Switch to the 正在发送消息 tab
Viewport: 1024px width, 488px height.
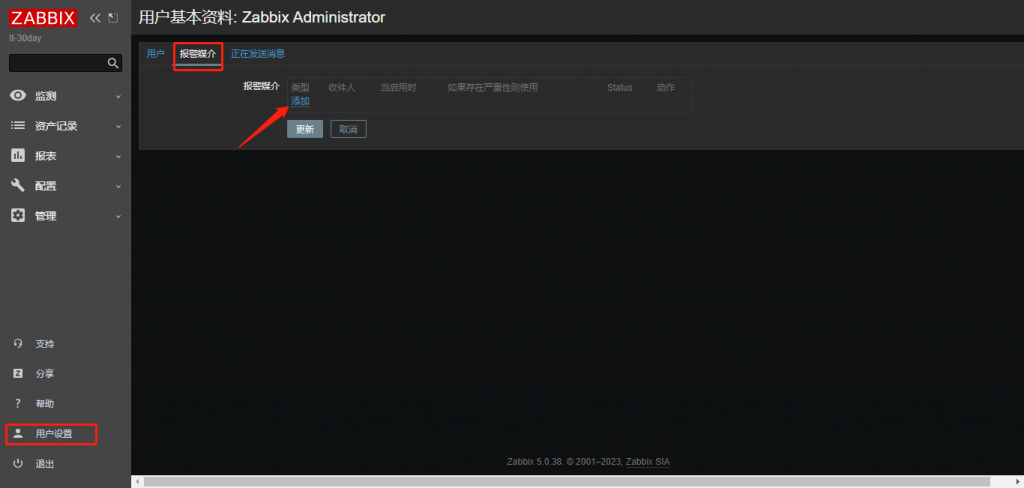click(257, 54)
